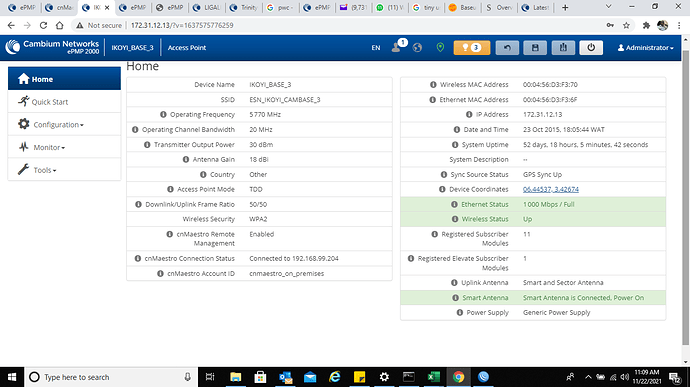
Task: Open the device coordinates link 06.44537, 3.42674
Action: point(551,189)
